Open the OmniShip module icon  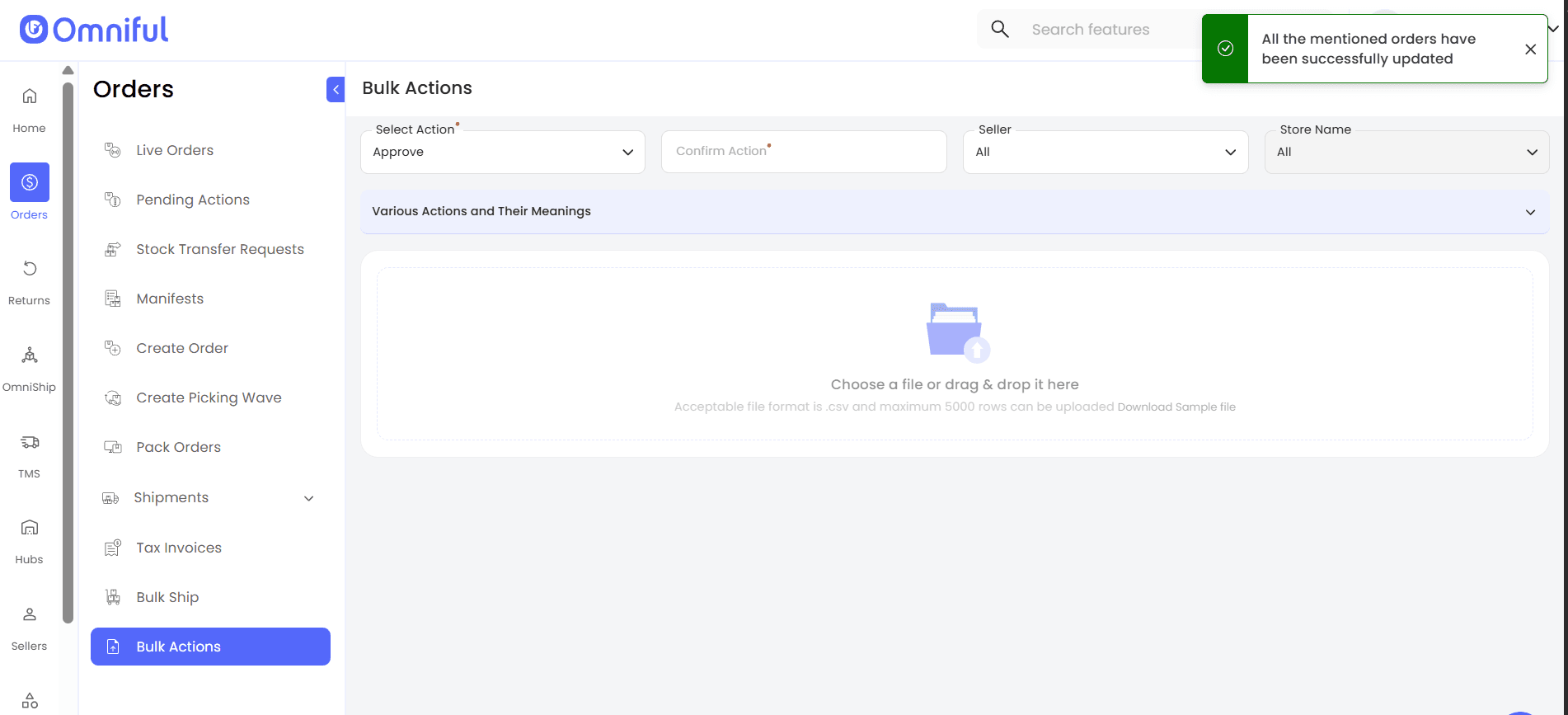(x=30, y=355)
